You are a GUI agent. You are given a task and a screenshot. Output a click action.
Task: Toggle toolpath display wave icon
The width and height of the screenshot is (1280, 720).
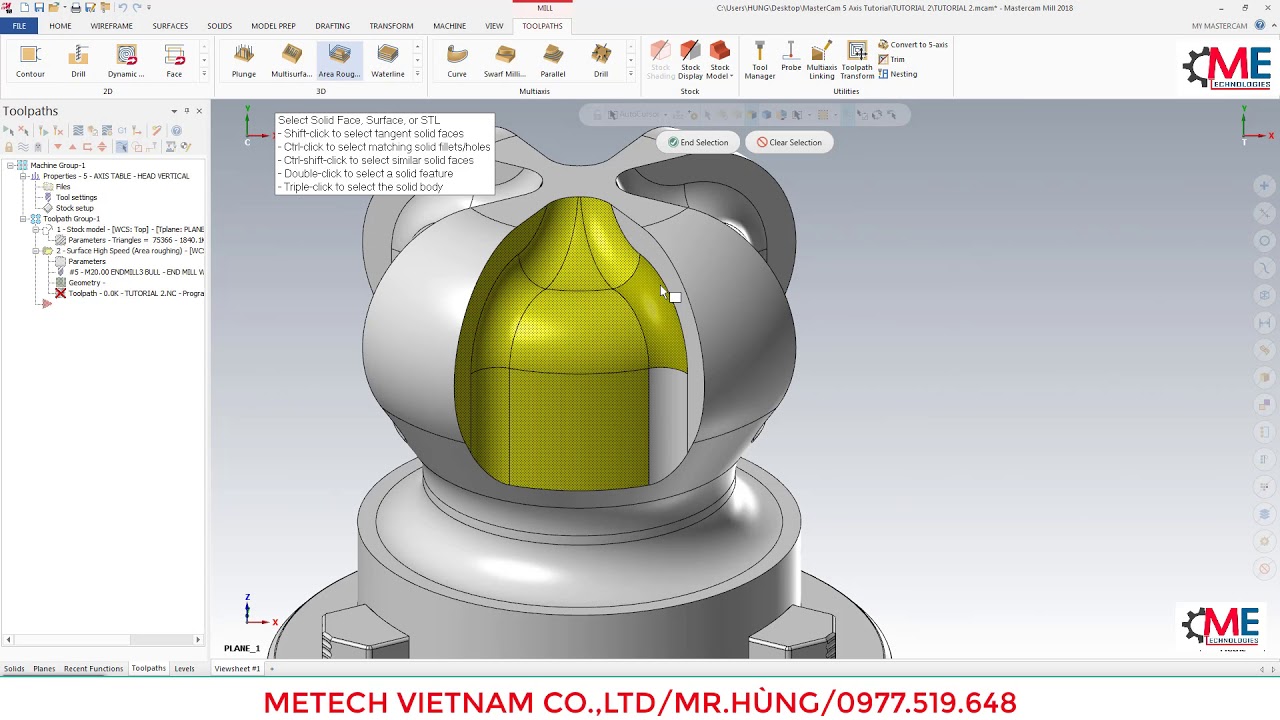point(23,147)
